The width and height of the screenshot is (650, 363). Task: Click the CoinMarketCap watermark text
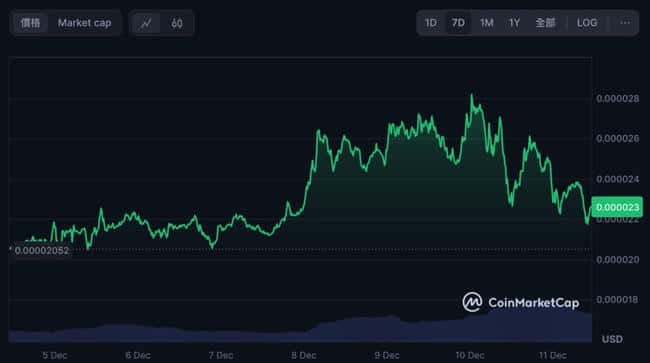(534, 303)
